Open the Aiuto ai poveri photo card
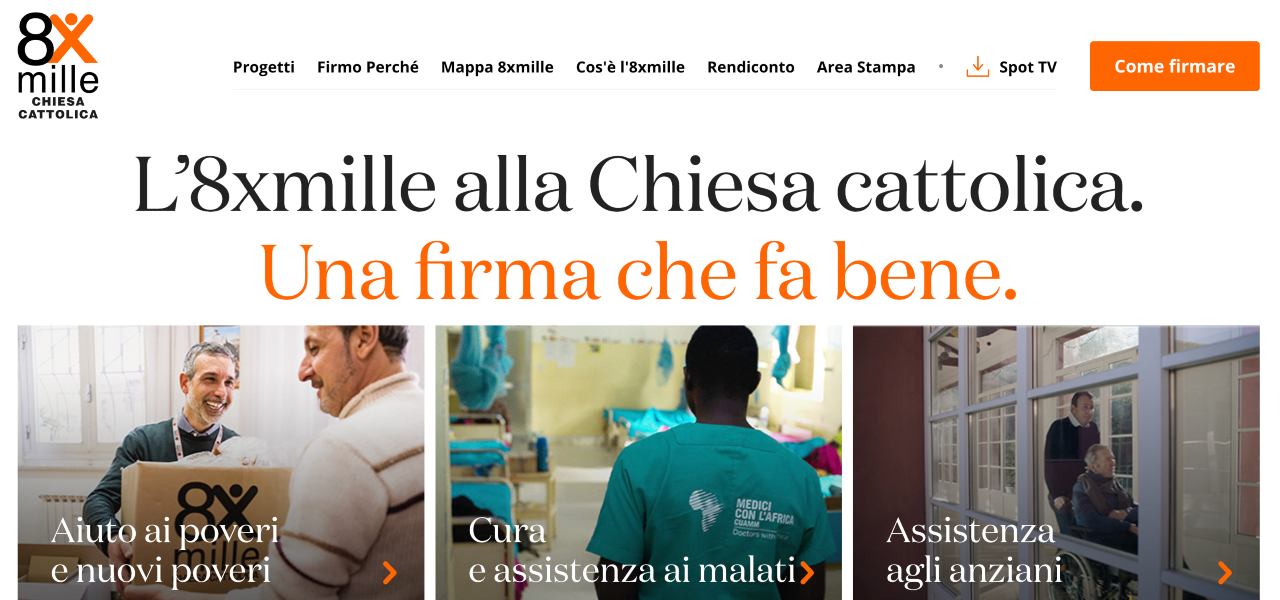Viewport: 1280px width, 600px height. 221,462
